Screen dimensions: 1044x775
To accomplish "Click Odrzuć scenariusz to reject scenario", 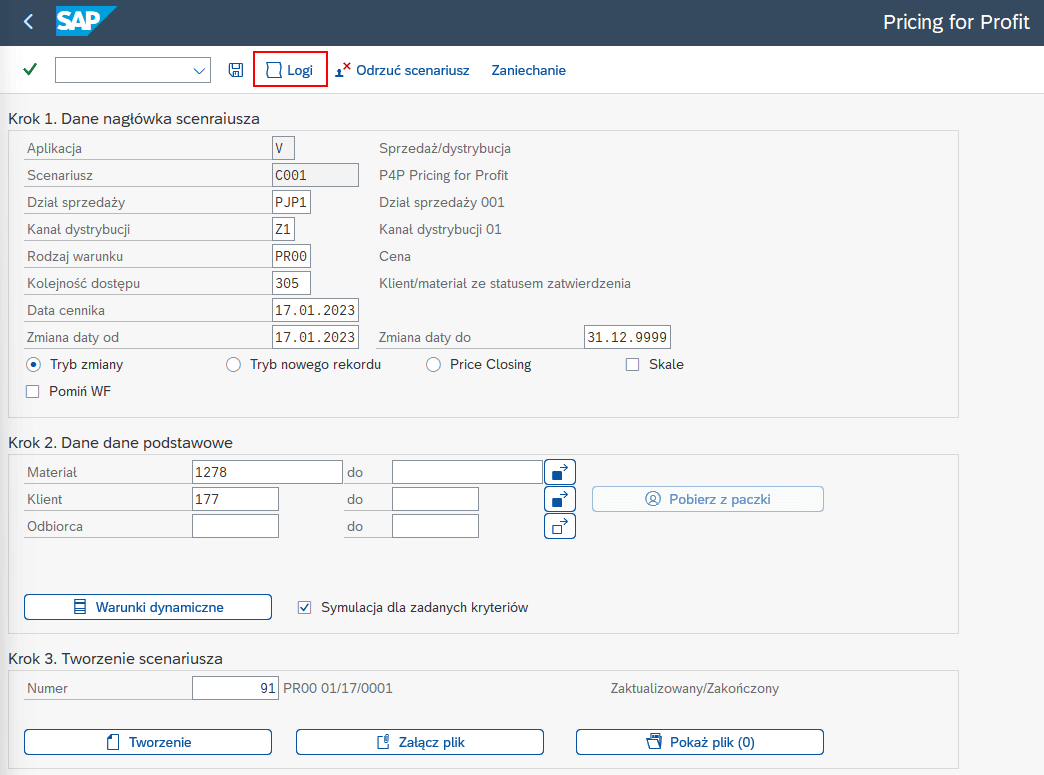I will [x=402, y=70].
